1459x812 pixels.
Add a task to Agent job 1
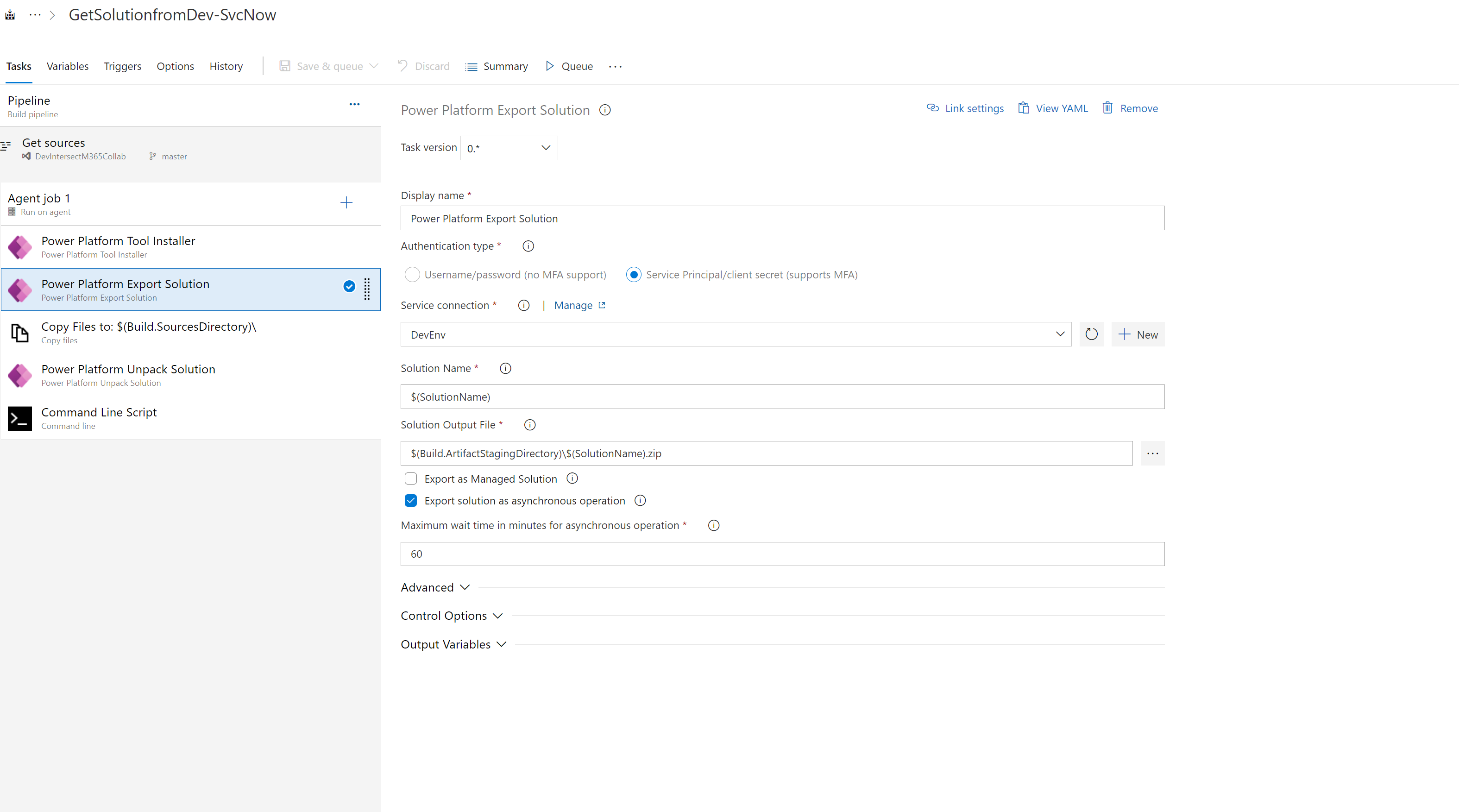click(346, 202)
